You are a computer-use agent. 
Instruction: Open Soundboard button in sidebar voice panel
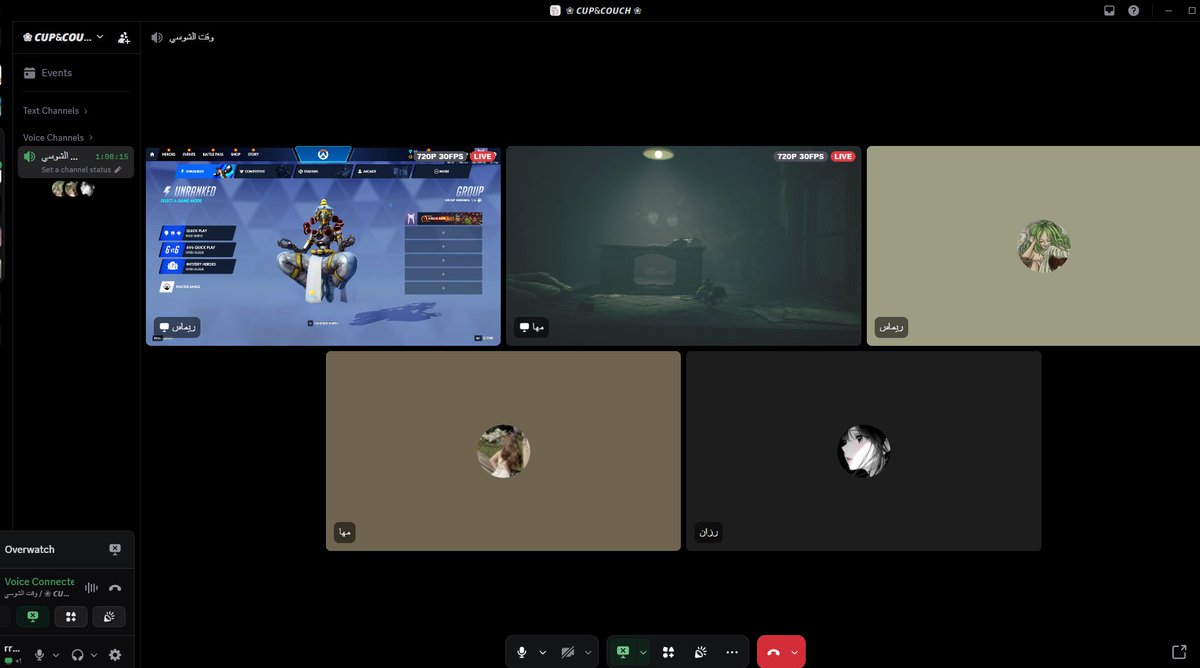point(109,617)
